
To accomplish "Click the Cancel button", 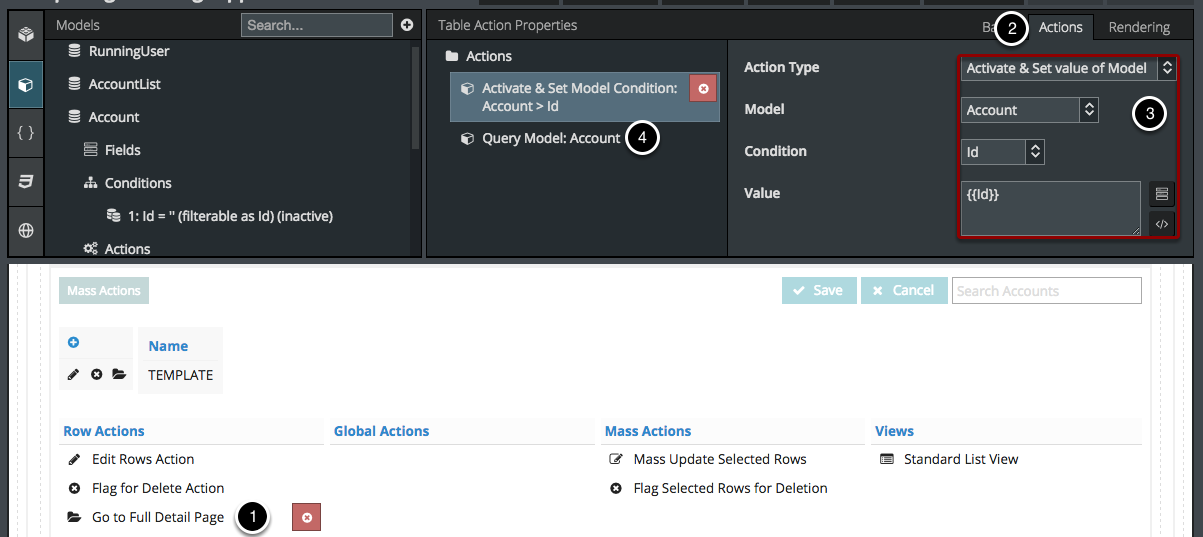I will (x=903, y=290).
